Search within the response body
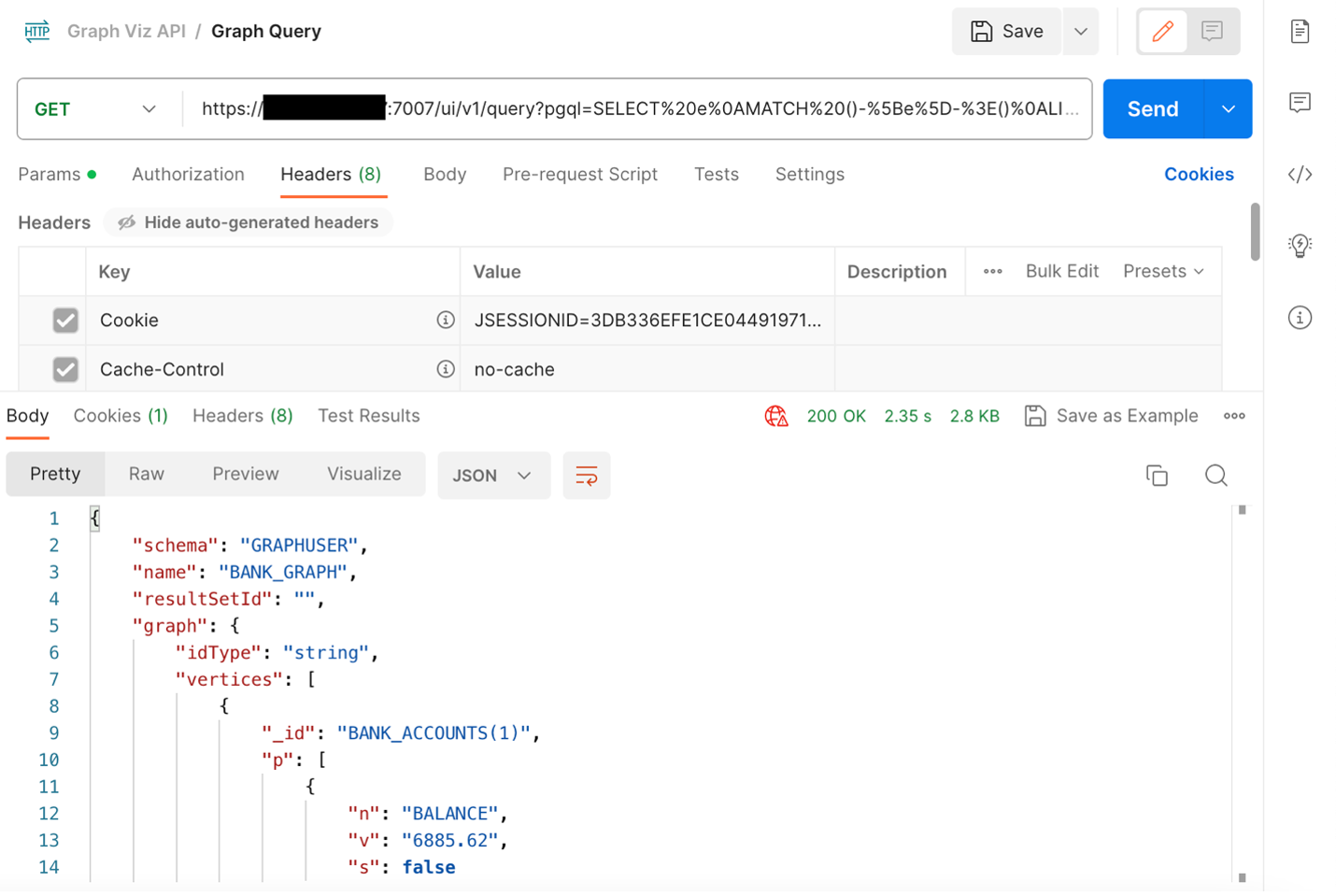The image size is (1336, 896). [1215, 476]
